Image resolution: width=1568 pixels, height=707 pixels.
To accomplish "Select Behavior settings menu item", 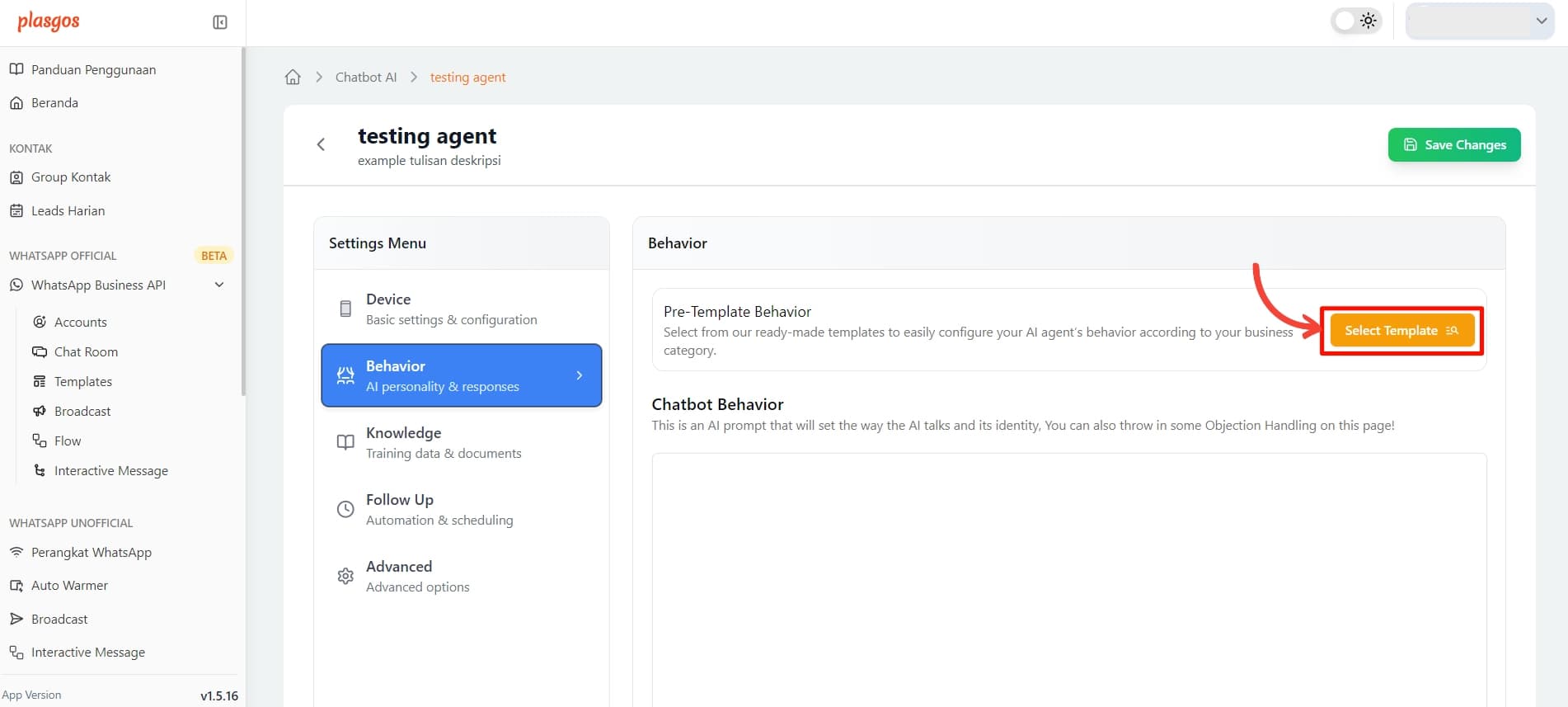I will (462, 375).
